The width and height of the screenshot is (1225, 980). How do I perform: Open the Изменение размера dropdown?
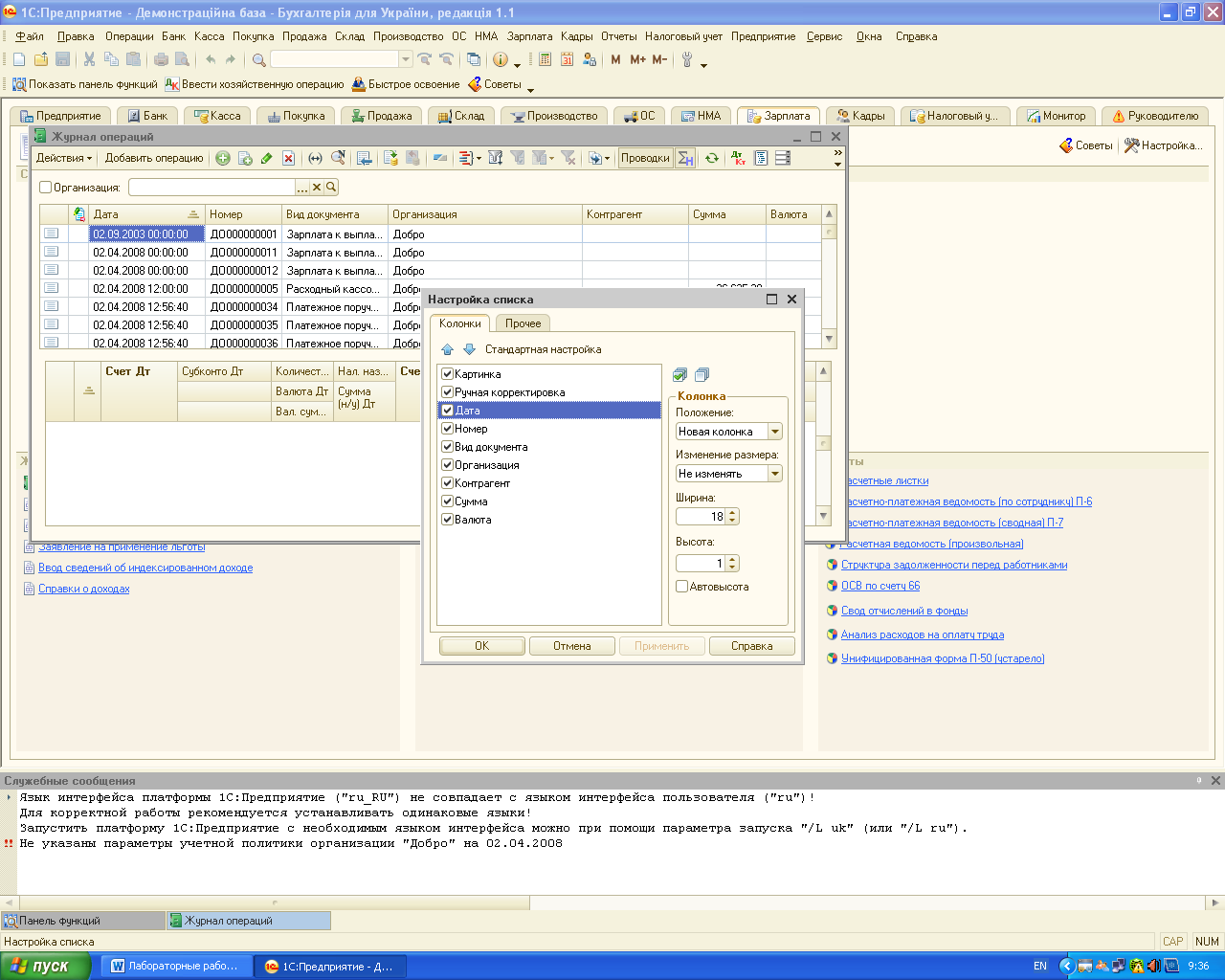coord(775,474)
